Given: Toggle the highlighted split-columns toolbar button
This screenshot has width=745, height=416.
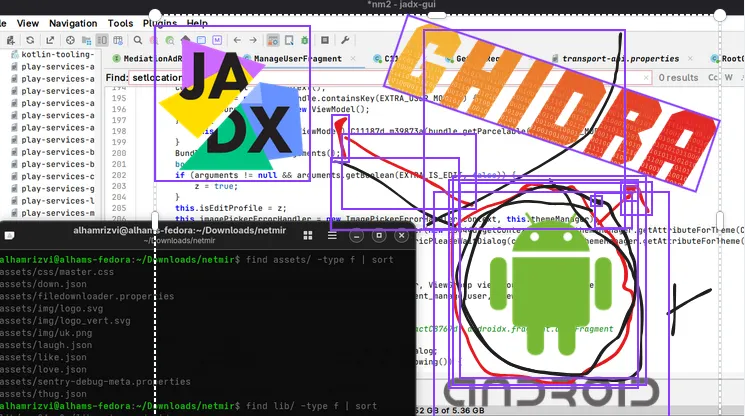Looking at the screenshot, I should click(x=102, y=40).
